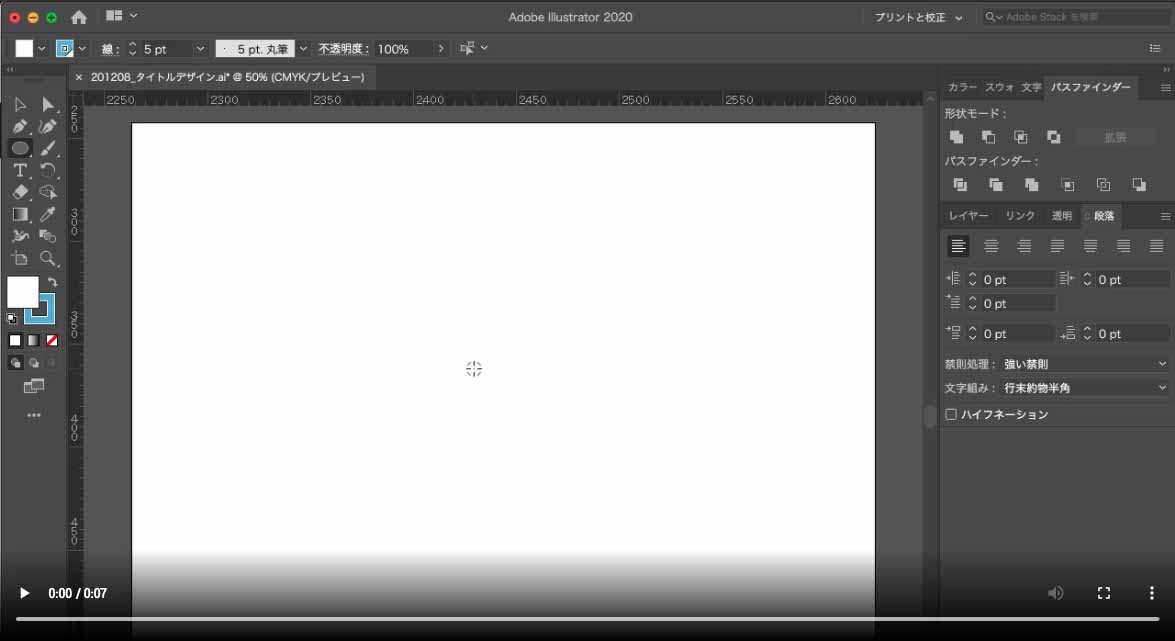
Task: Set fill mode to Gradient
Action: click(34, 340)
